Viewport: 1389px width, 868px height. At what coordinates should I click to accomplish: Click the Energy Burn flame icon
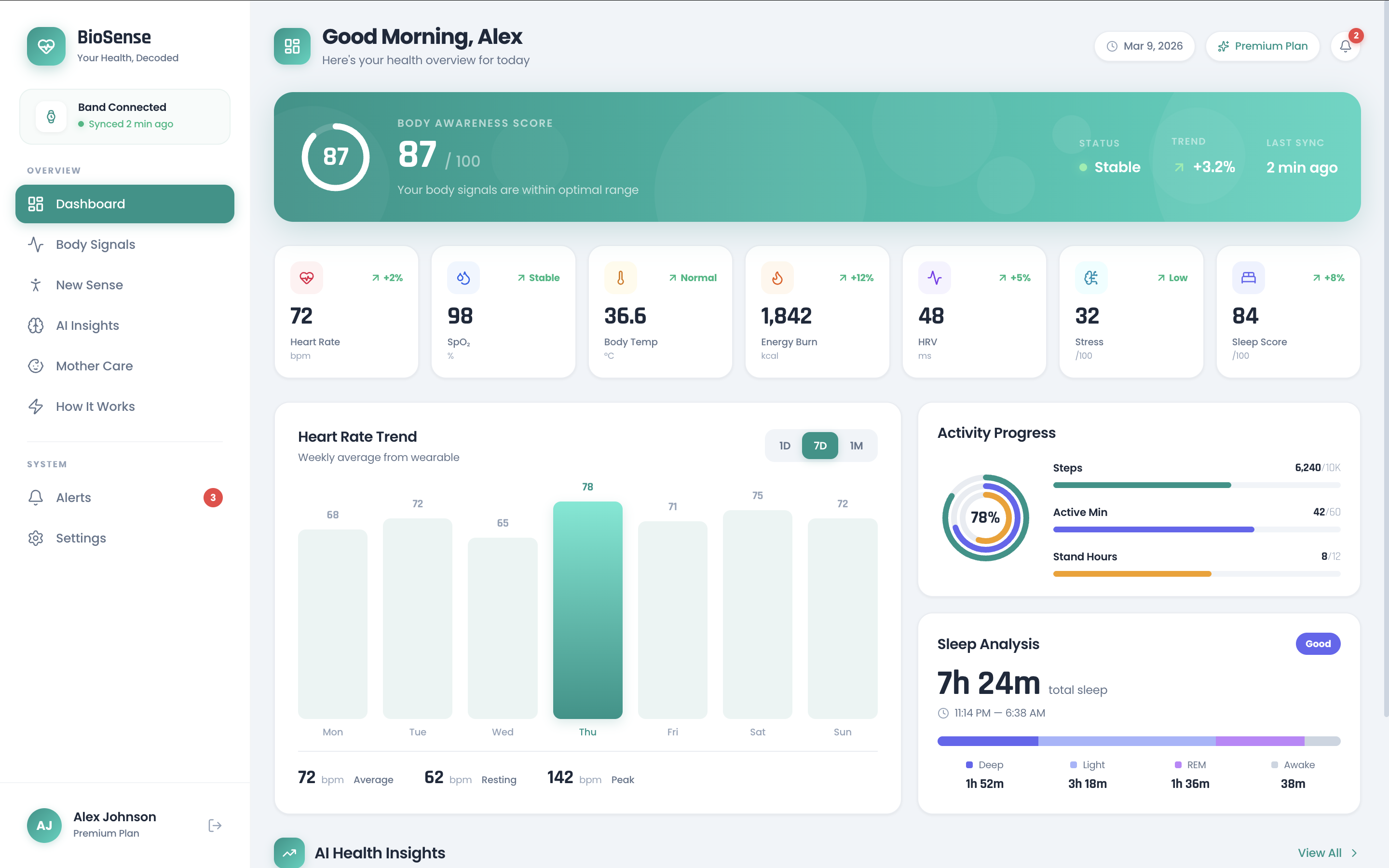pyautogui.click(x=777, y=278)
